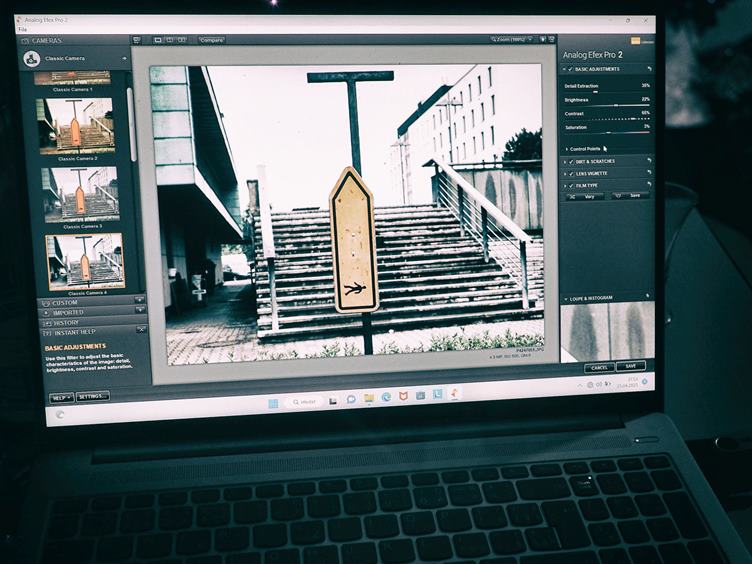Screen dimensions: 752x564
Task: Open the taskbar clock and date
Action: (627, 382)
